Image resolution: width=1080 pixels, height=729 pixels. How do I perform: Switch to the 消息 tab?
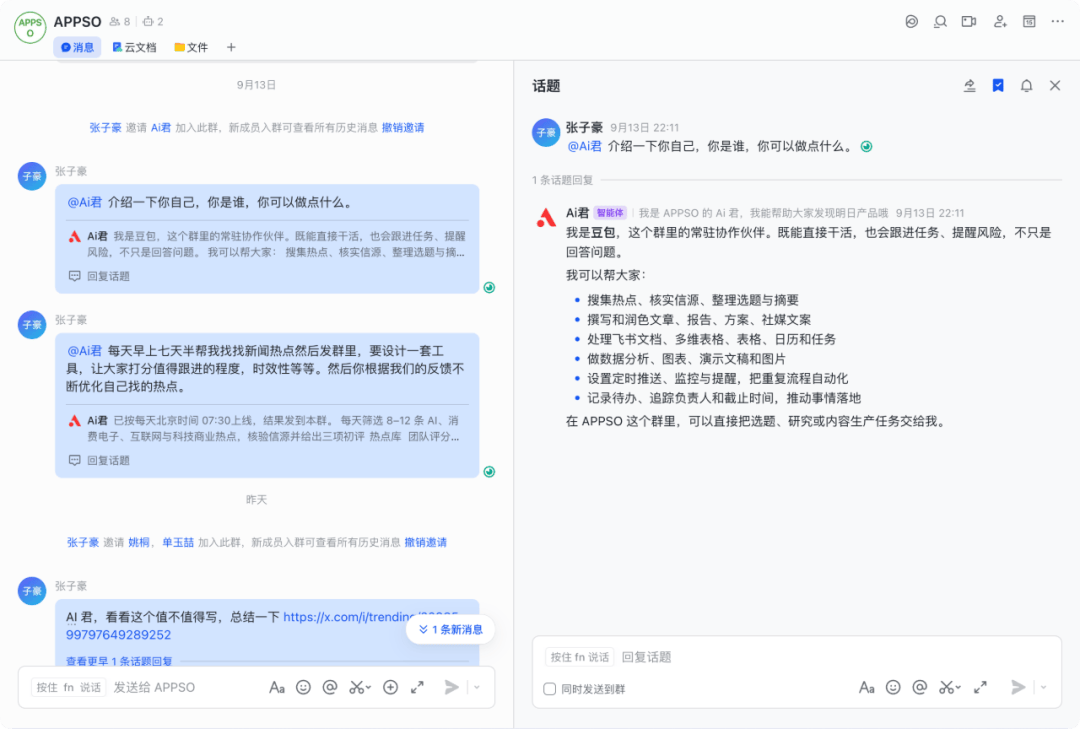tap(77, 47)
